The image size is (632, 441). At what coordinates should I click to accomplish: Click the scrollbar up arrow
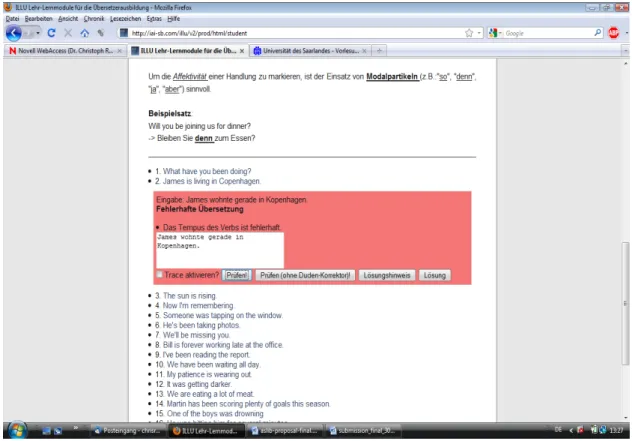click(x=625, y=64)
